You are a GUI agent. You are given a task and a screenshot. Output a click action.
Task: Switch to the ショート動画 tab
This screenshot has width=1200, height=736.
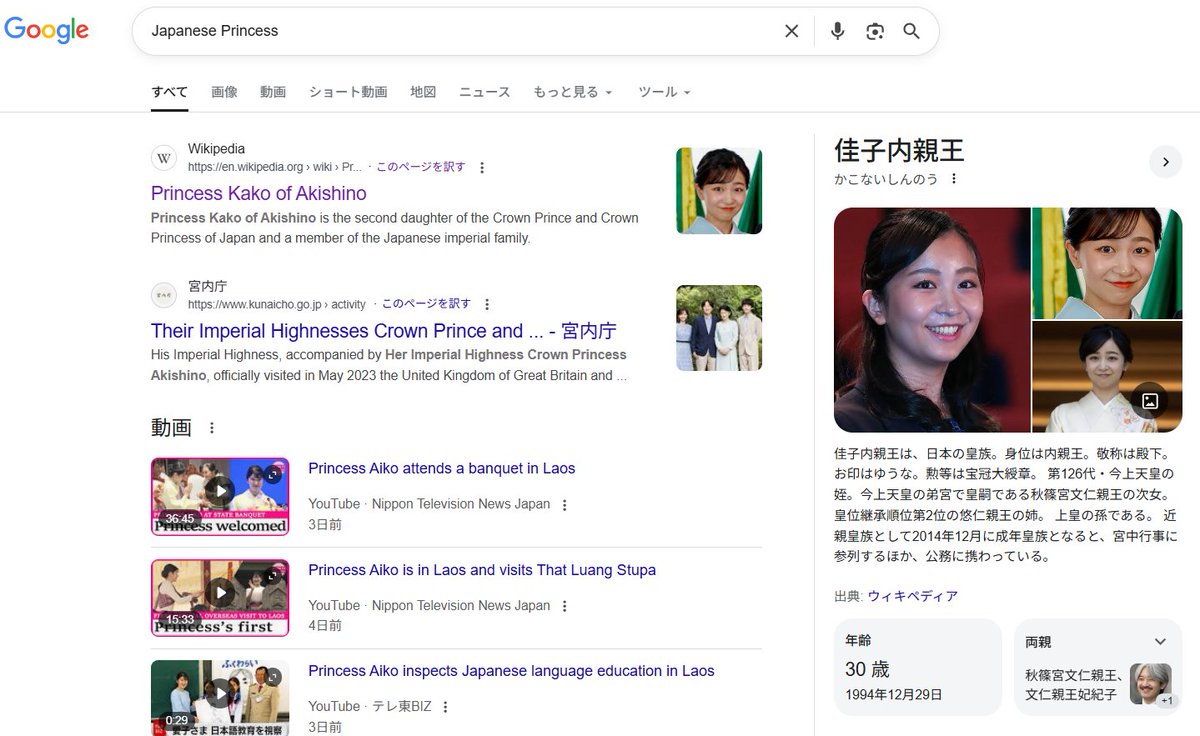click(348, 92)
